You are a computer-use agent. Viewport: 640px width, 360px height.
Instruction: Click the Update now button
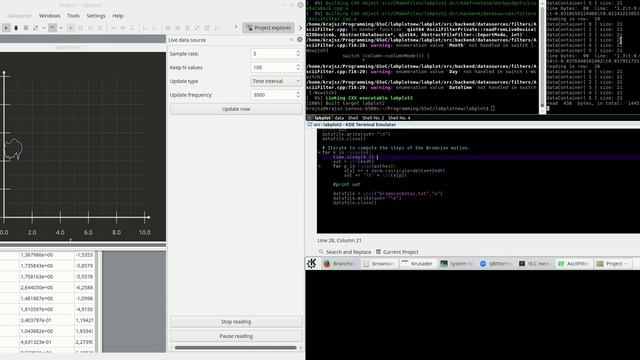(236, 109)
